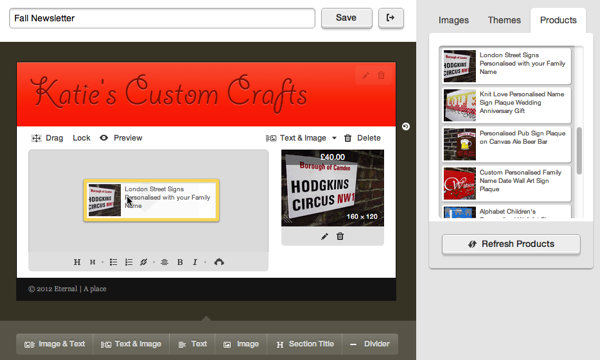This screenshot has width=600, height=360.
Task: Select the Products tab
Action: (x=558, y=20)
